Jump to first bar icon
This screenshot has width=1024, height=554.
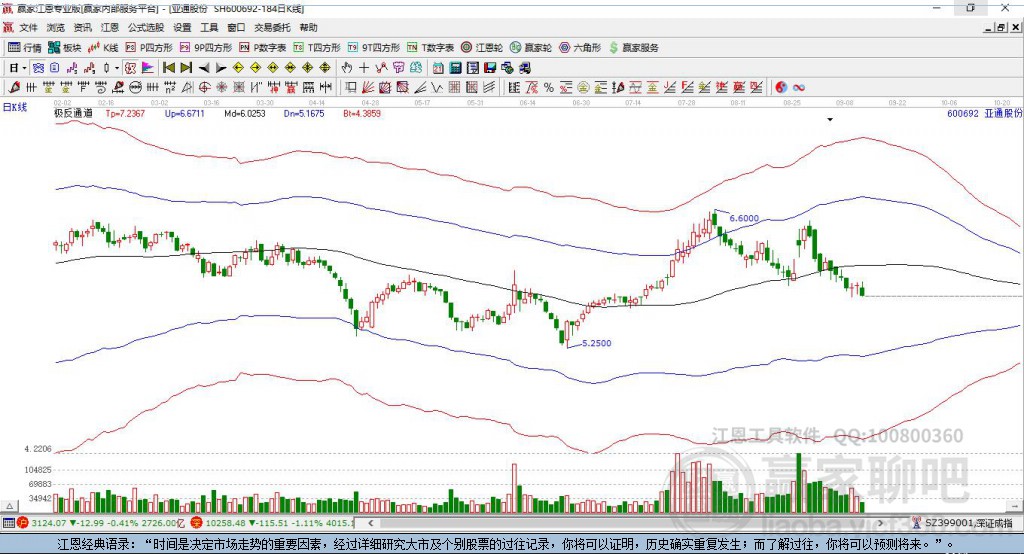[168, 68]
